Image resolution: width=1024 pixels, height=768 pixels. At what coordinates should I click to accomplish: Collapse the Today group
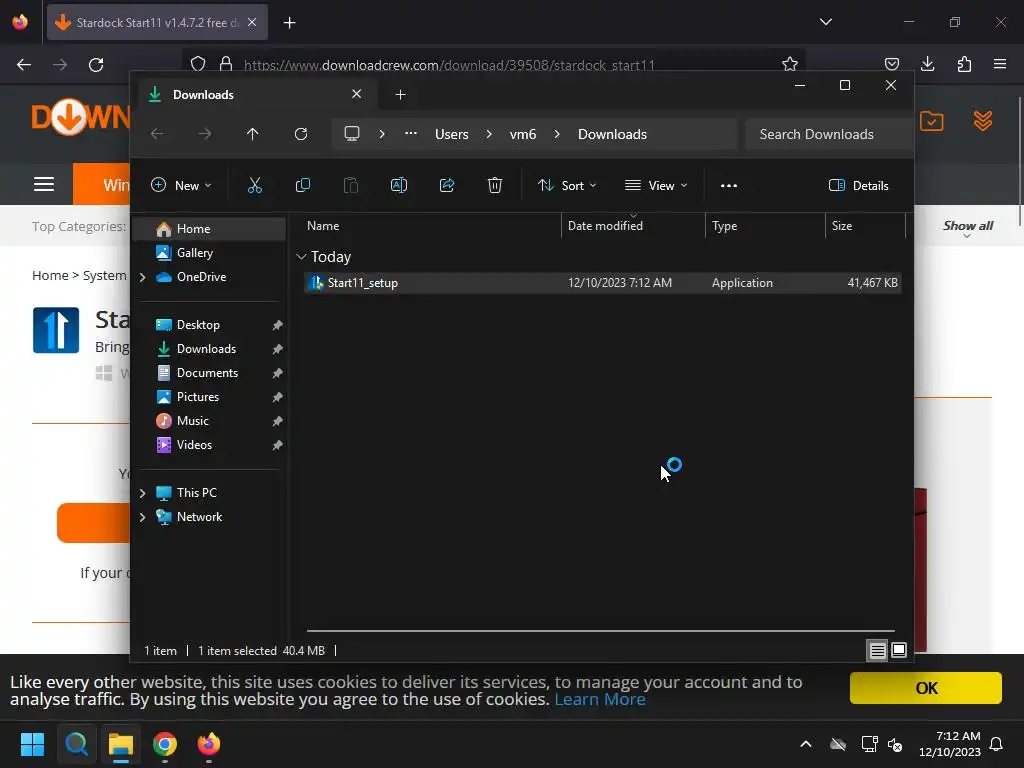click(x=301, y=257)
